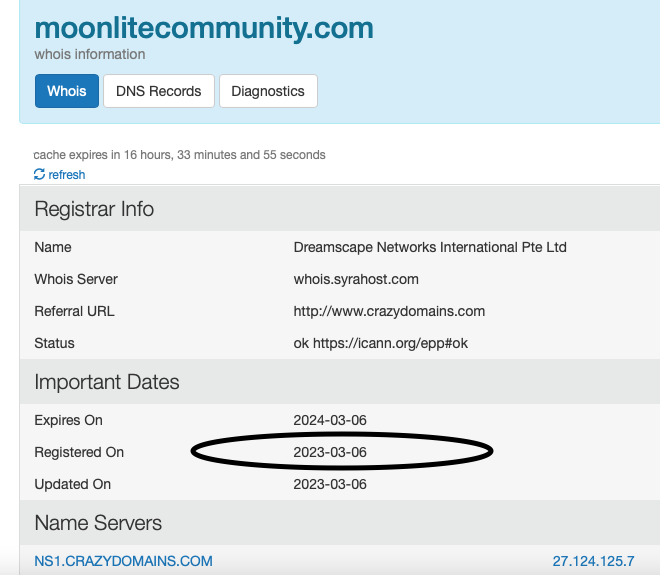Click the Important Dates section header
This screenshot has width=660, height=575.
(x=106, y=382)
